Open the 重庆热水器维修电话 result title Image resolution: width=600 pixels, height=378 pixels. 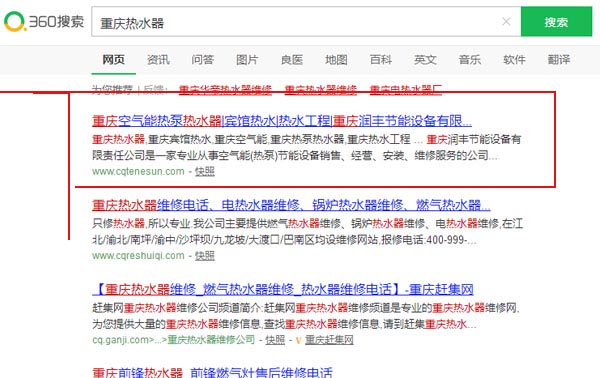pyautogui.click(x=291, y=205)
